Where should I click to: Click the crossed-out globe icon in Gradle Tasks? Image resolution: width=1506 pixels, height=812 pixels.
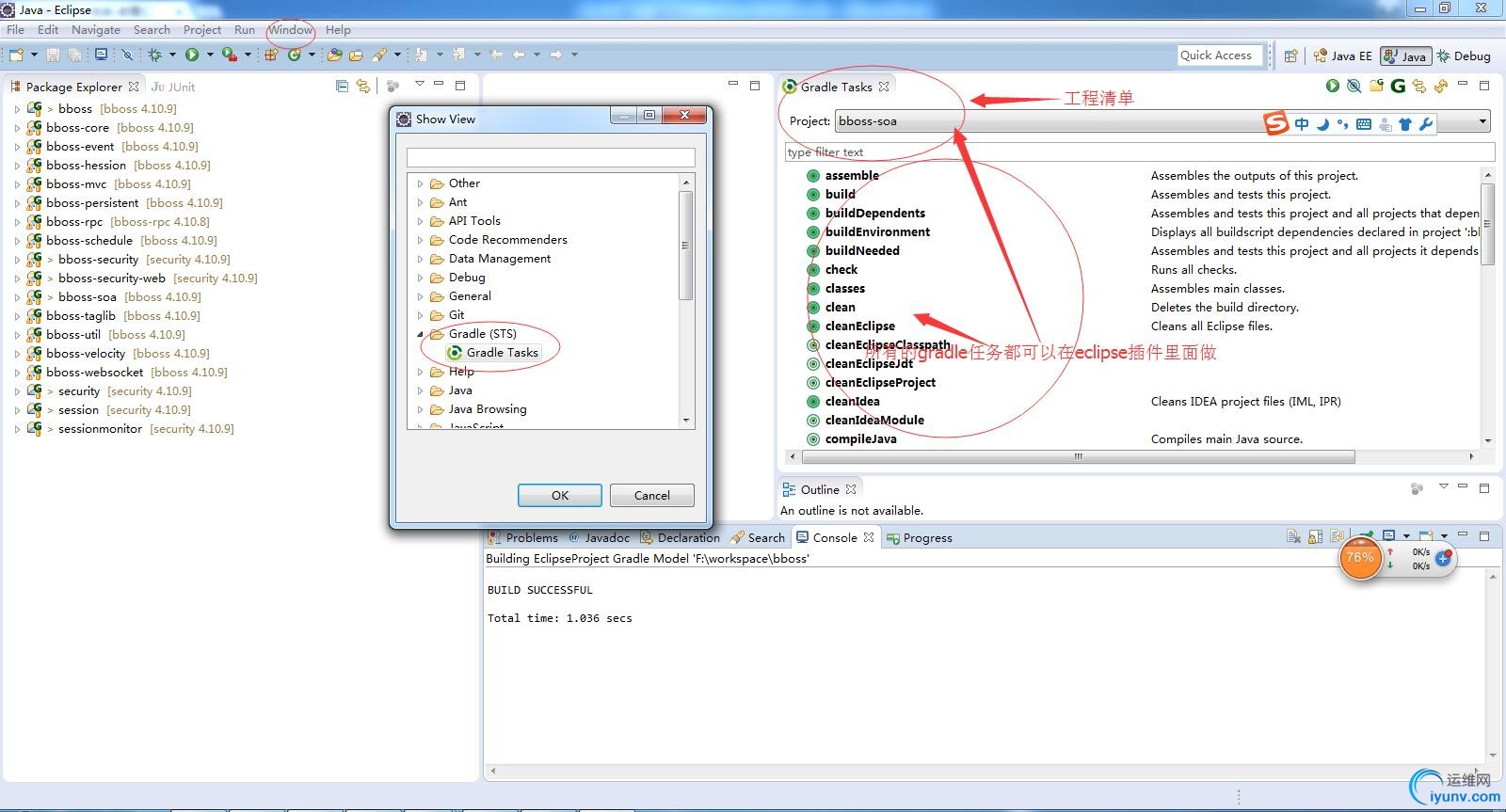coord(1354,86)
